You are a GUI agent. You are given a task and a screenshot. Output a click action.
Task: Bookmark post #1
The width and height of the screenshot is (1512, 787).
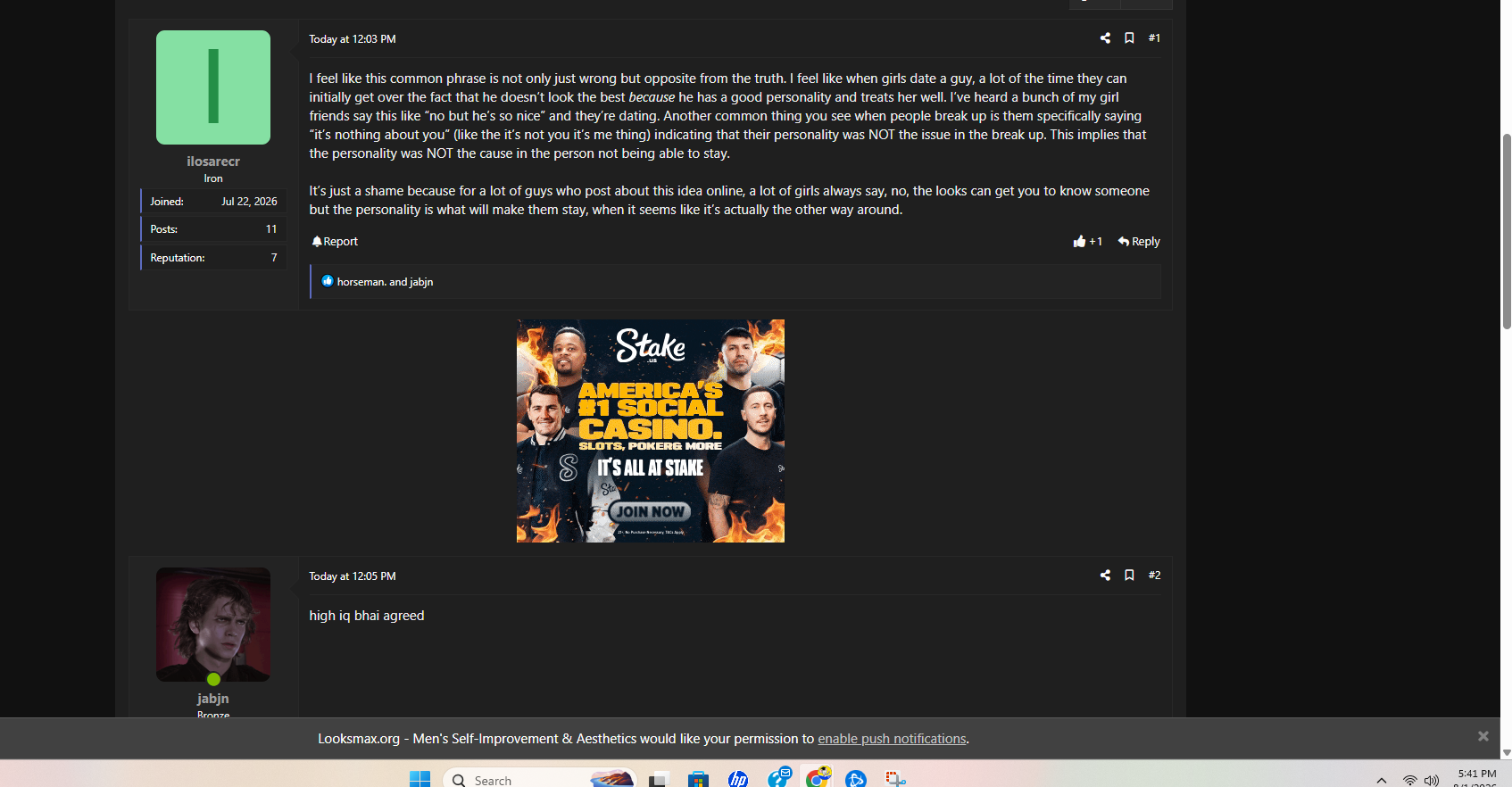[x=1129, y=38]
